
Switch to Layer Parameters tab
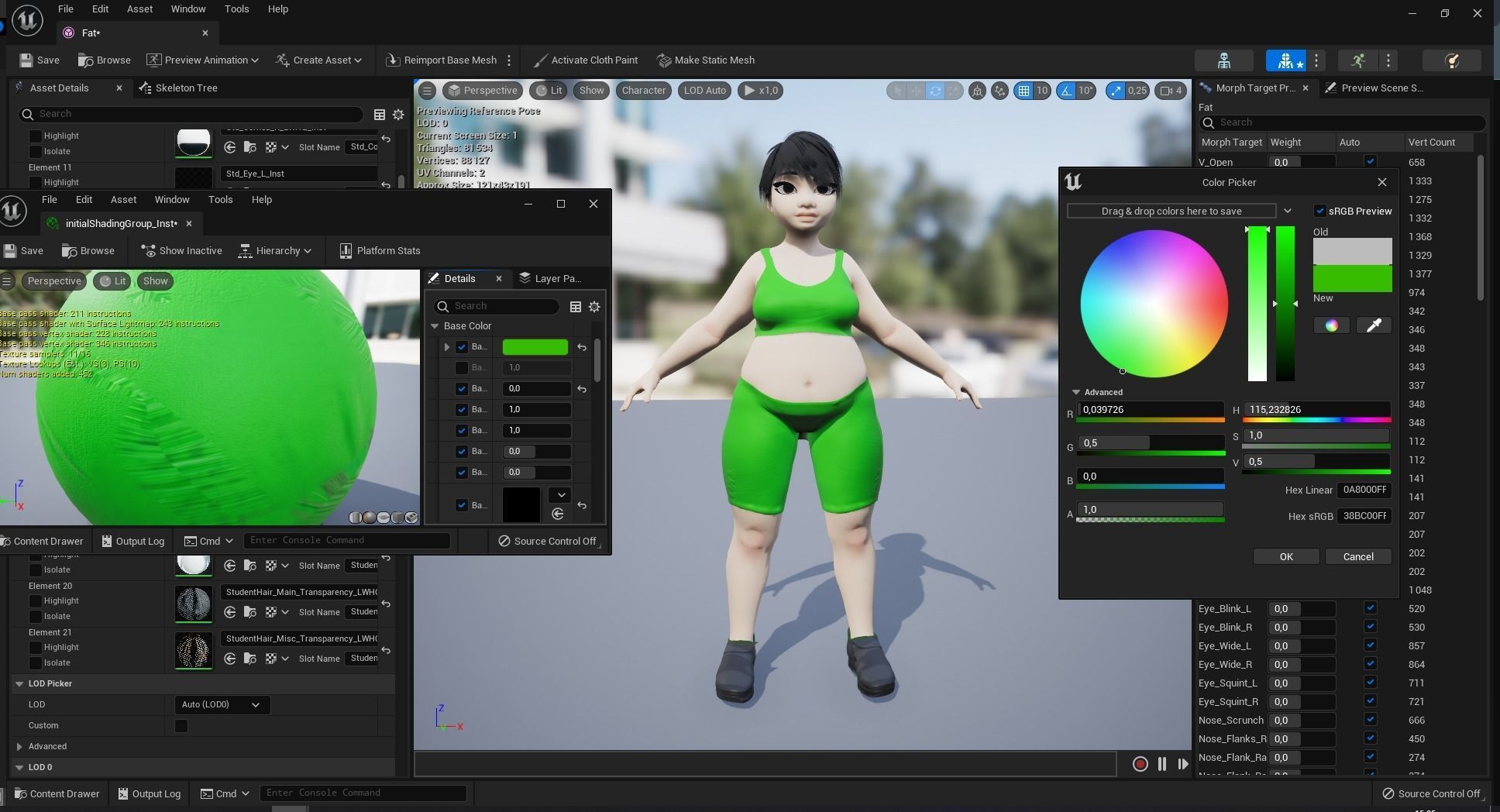pyautogui.click(x=551, y=278)
